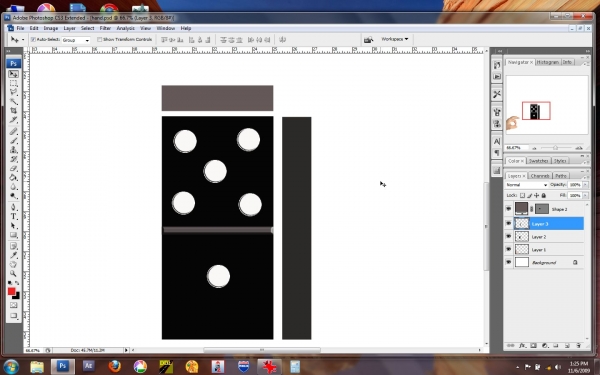Open the Workspace dropdown

(x=395, y=39)
